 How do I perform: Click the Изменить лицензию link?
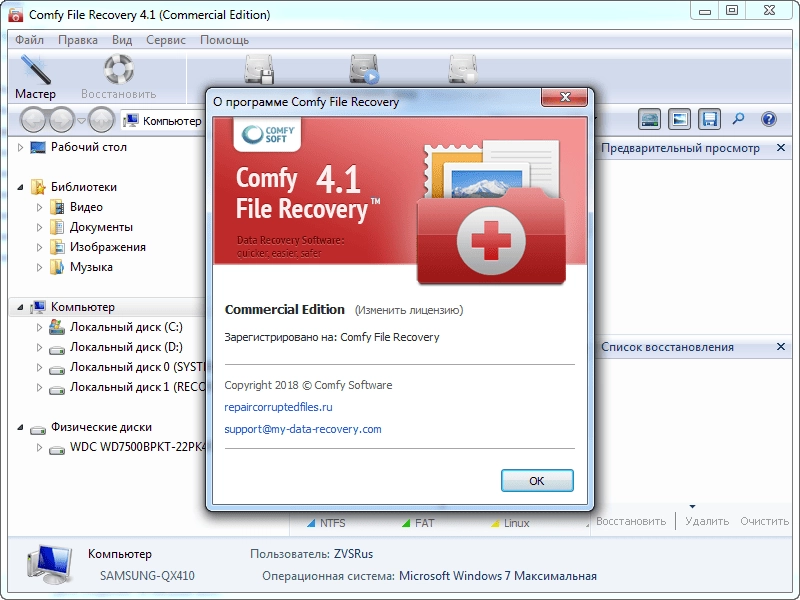point(409,310)
